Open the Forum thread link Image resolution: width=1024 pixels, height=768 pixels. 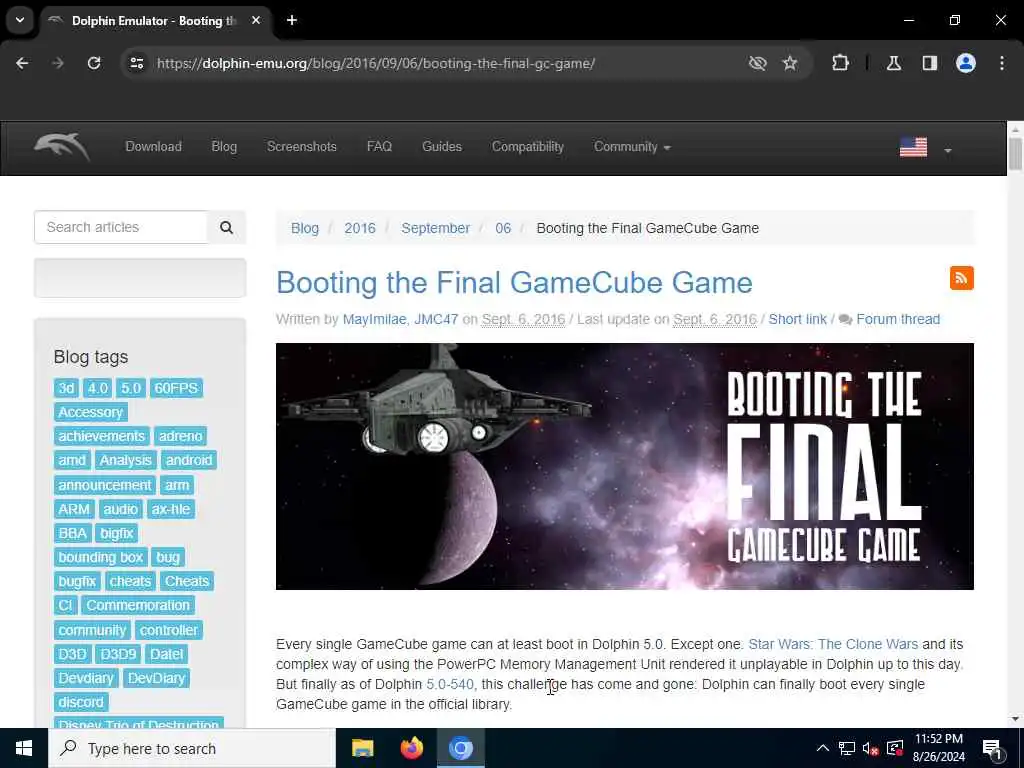click(898, 319)
